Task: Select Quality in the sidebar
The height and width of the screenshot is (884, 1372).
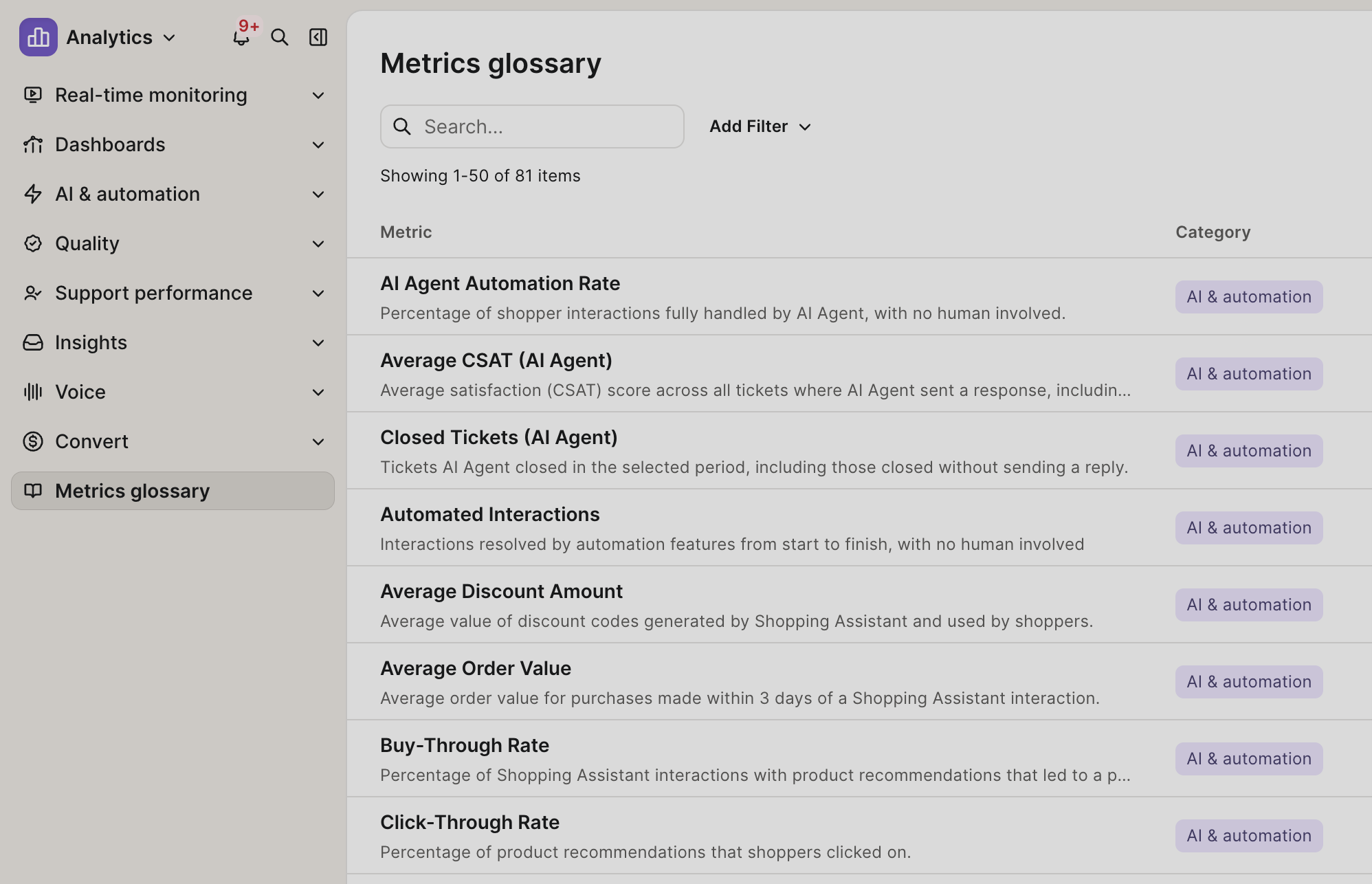Action: (173, 243)
